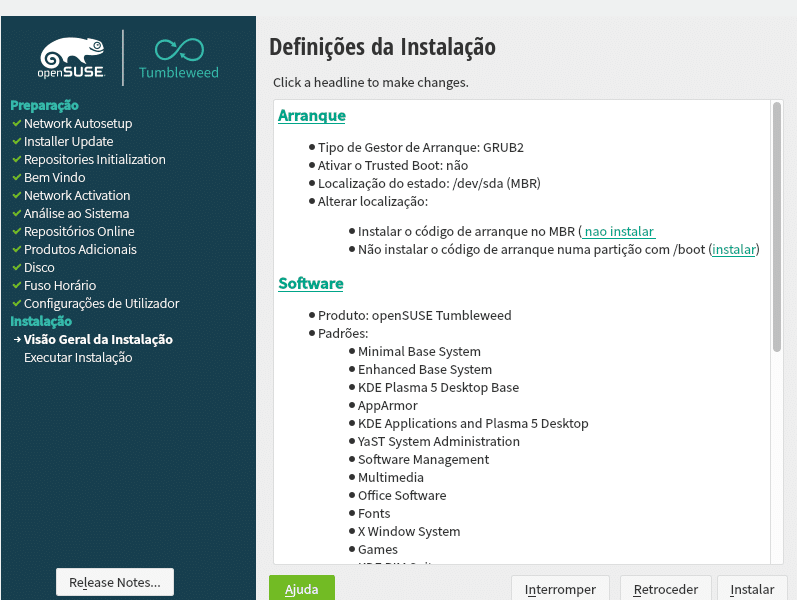Open Release Notes
Screen dimensions: 797x600
(115, 582)
